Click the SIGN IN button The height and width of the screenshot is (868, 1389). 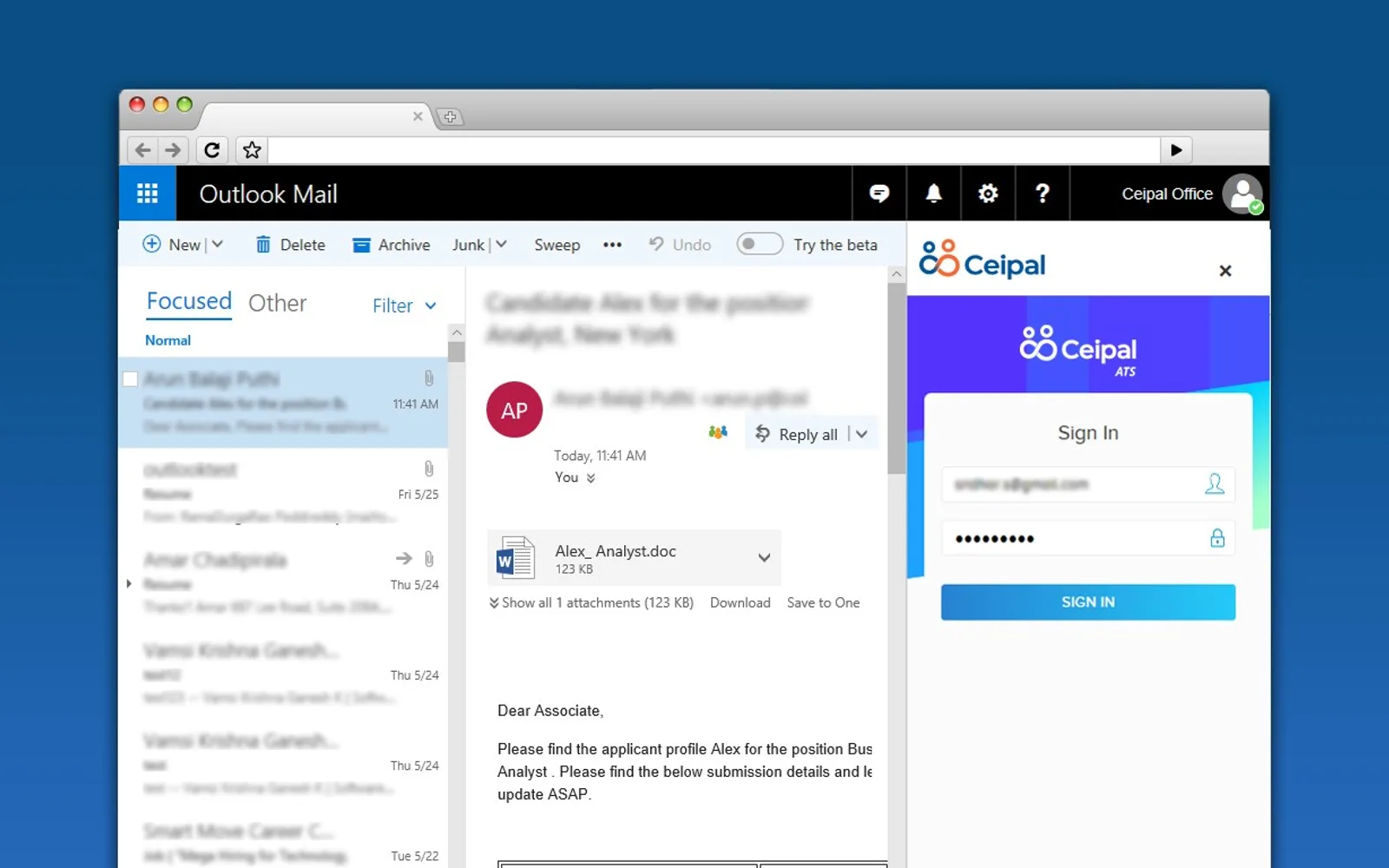[x=1088, y=602]
